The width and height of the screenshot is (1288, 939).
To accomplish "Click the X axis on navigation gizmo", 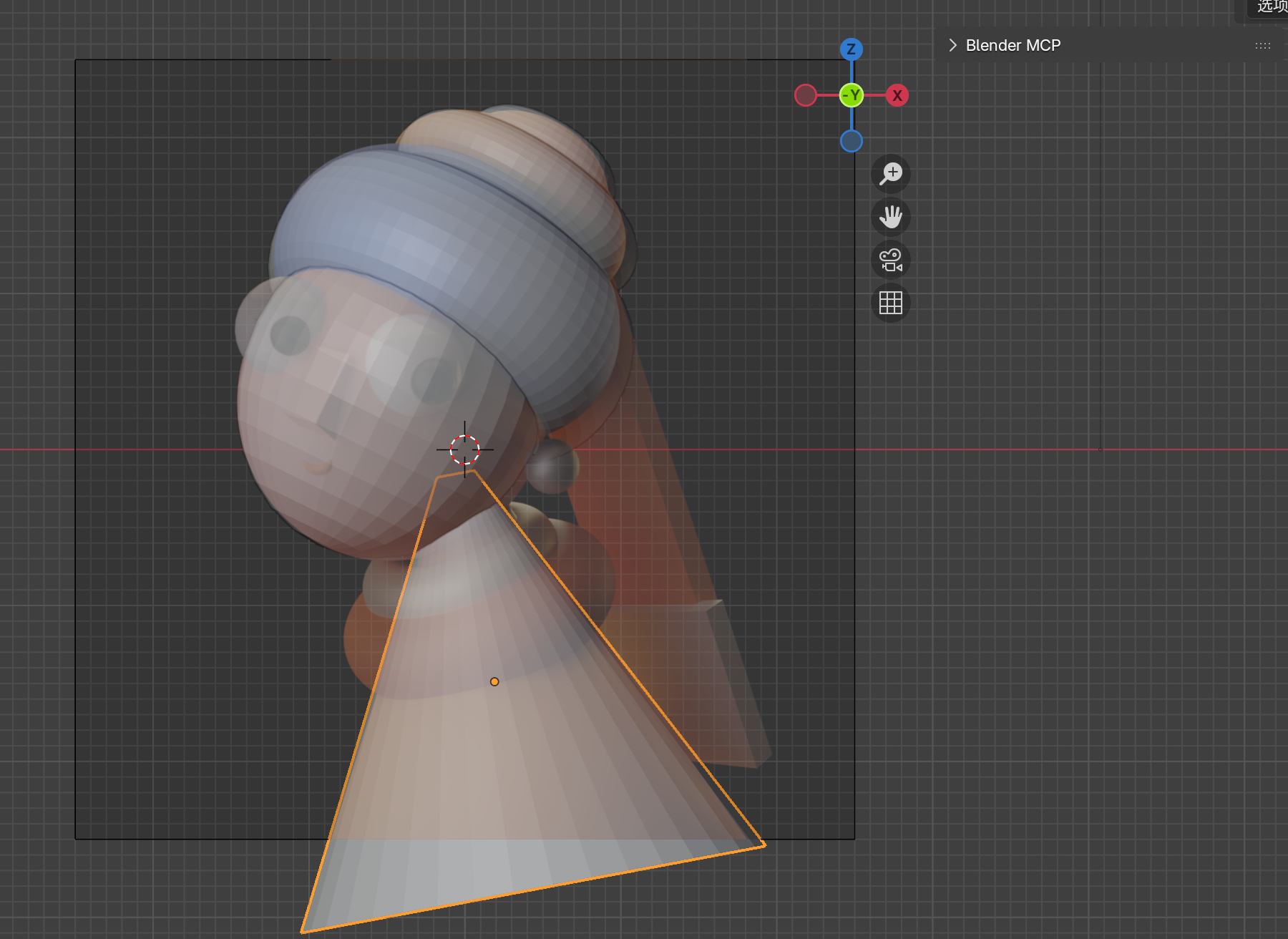I will [898, 95].
